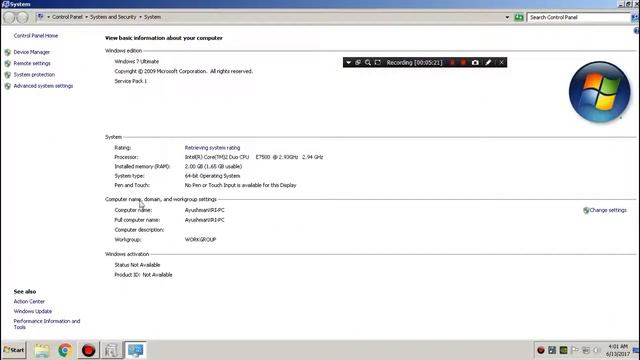Open Advanced system settings
Screen dimensions: 640x360
43,86
